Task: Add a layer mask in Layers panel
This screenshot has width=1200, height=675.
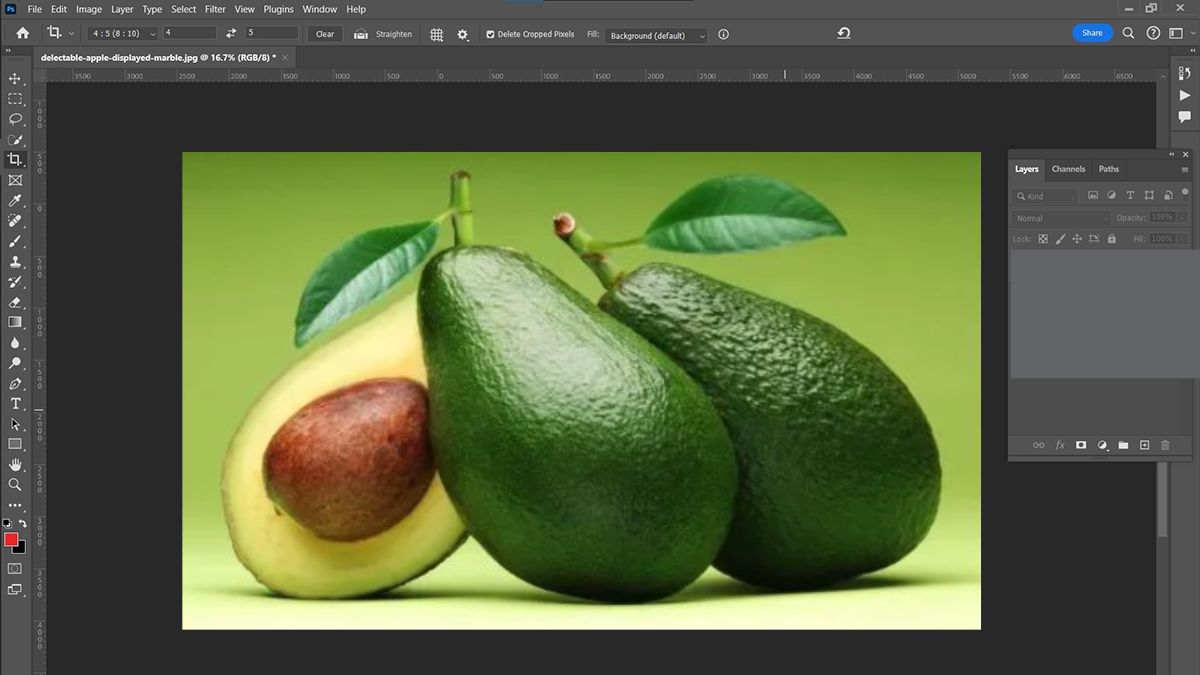Action: (x=1081, y=445)
